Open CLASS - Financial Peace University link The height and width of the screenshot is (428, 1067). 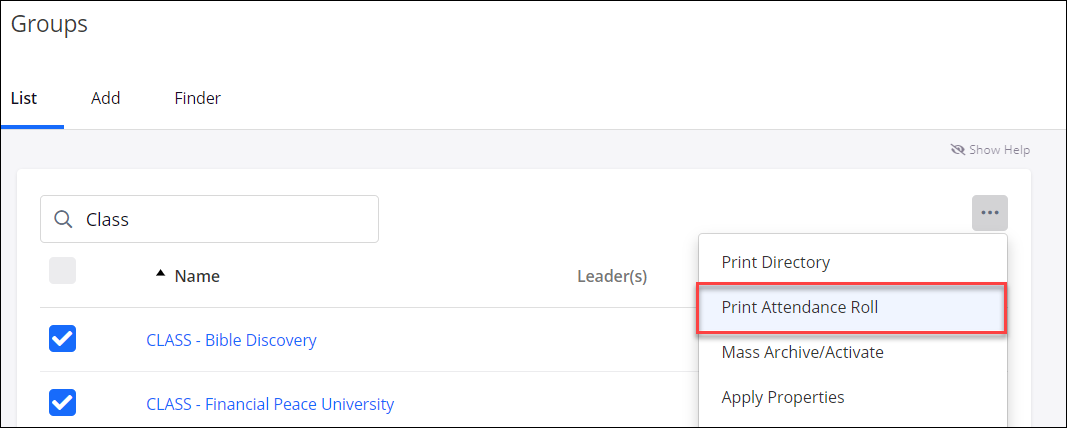270,404
